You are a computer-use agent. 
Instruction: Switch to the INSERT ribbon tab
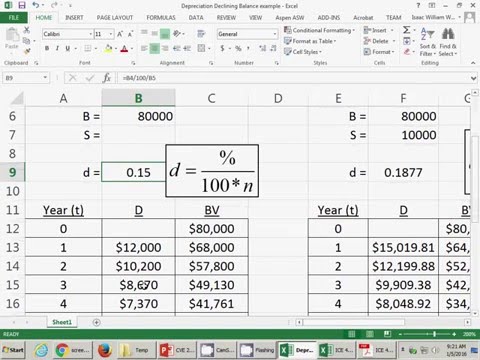click(74, 17)
